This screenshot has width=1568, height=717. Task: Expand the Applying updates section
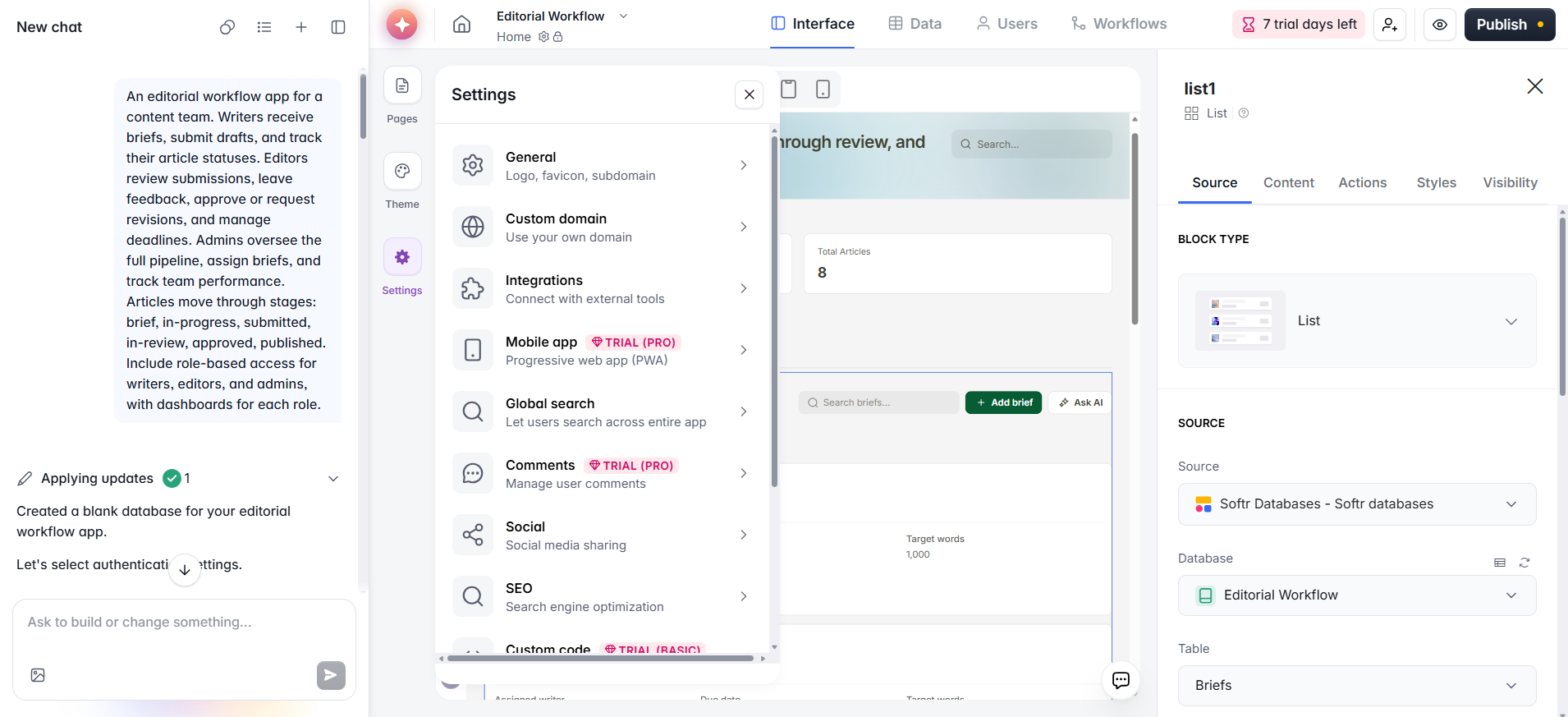tap(333, 479)
